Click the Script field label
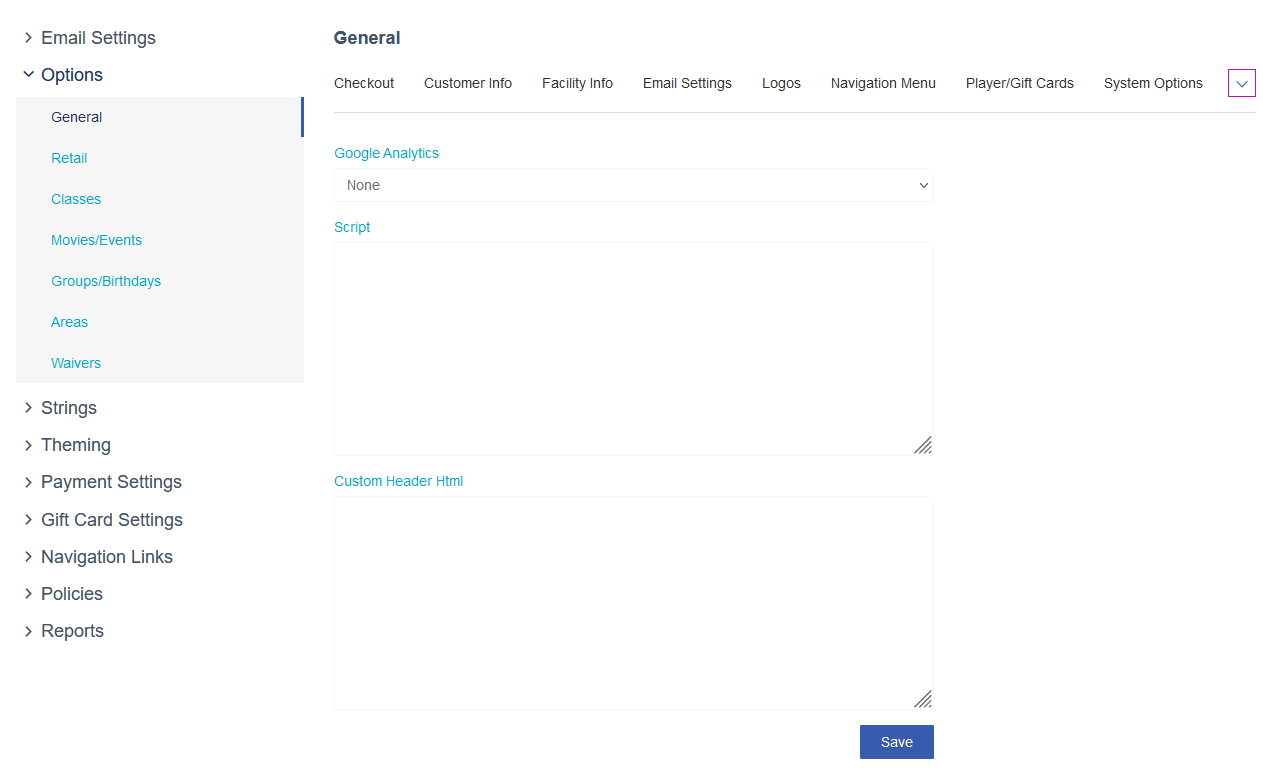 352,227
